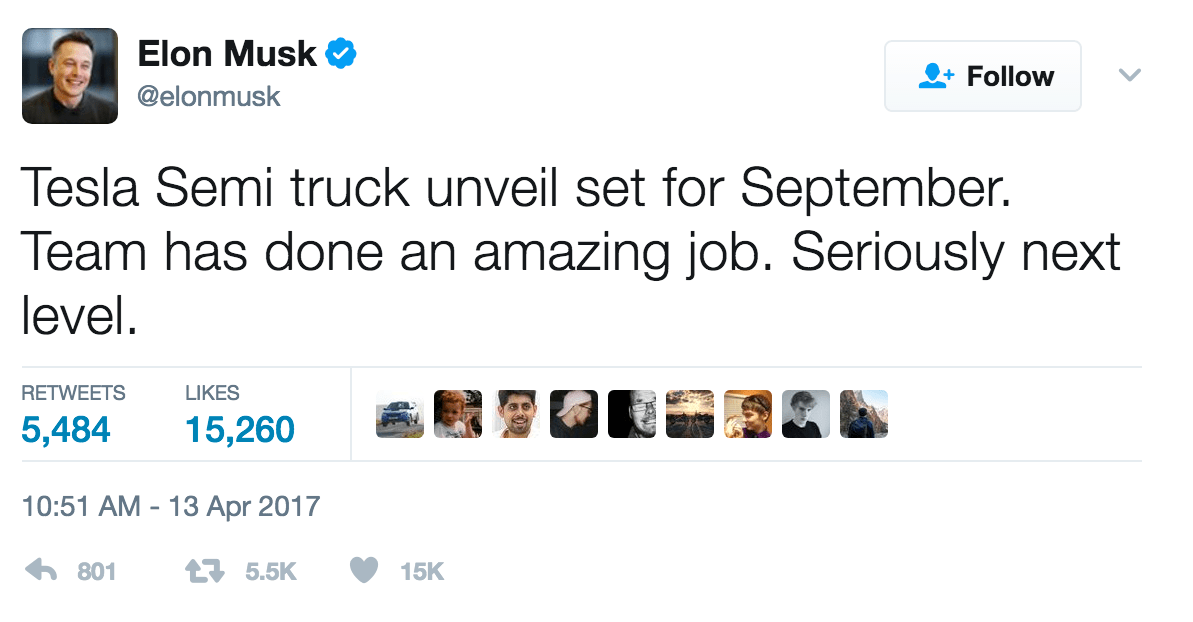Open the 10:51 AM - 13 Apr 2017 timestamp
The image size is (1193, 622).
point(171,505)
